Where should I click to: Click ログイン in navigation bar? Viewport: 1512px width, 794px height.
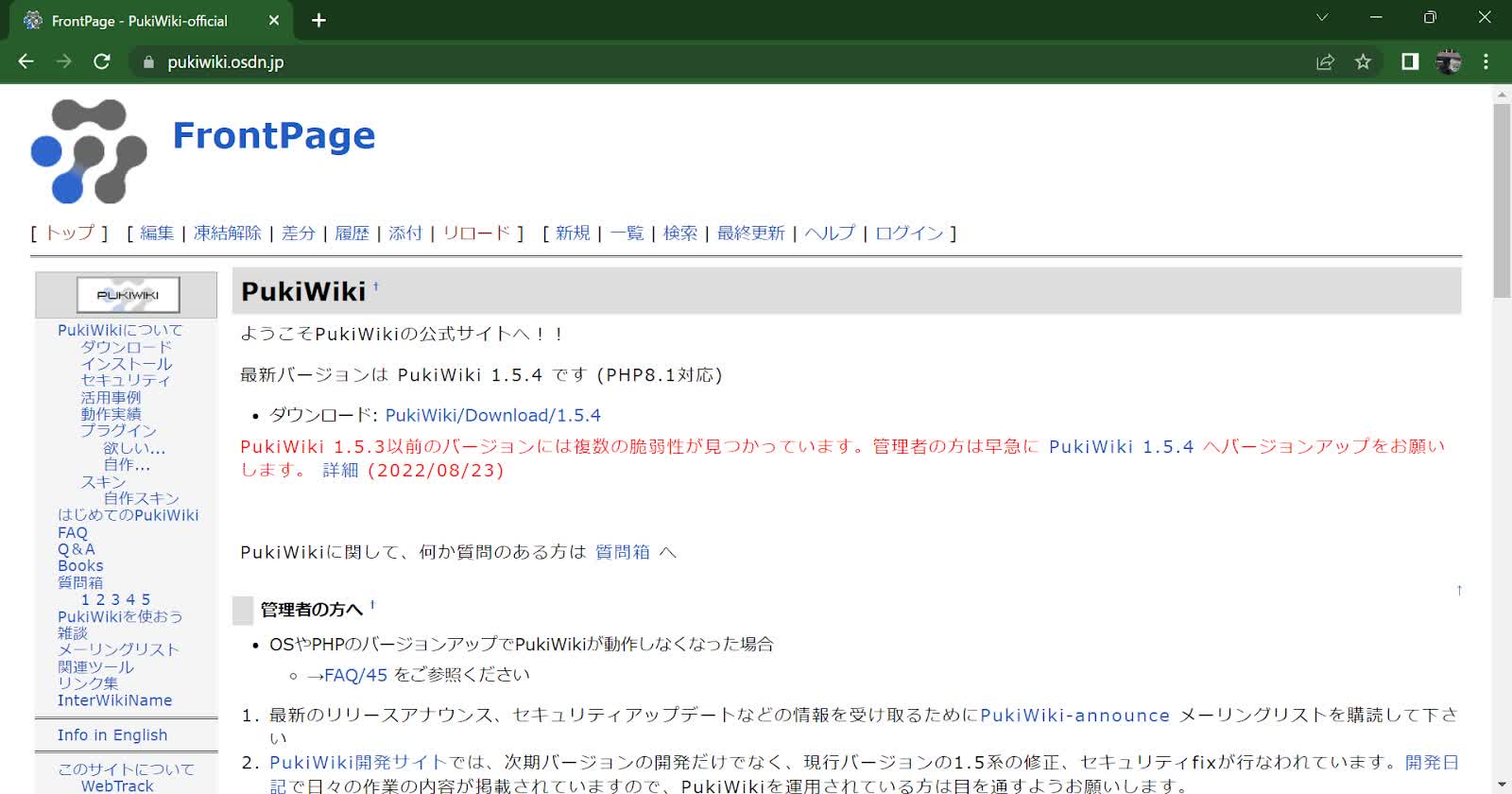(909, 233)
